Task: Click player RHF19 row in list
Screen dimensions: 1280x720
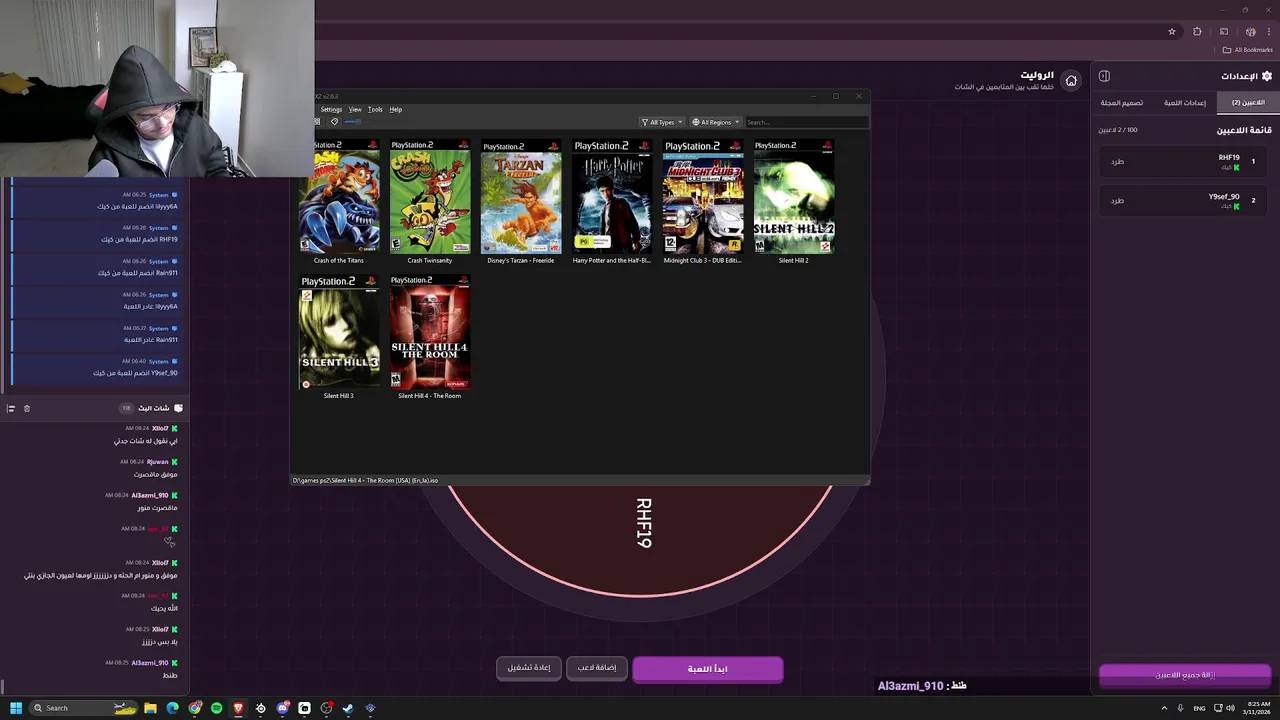Action: pyautogui.click(x=1183, y=161)
